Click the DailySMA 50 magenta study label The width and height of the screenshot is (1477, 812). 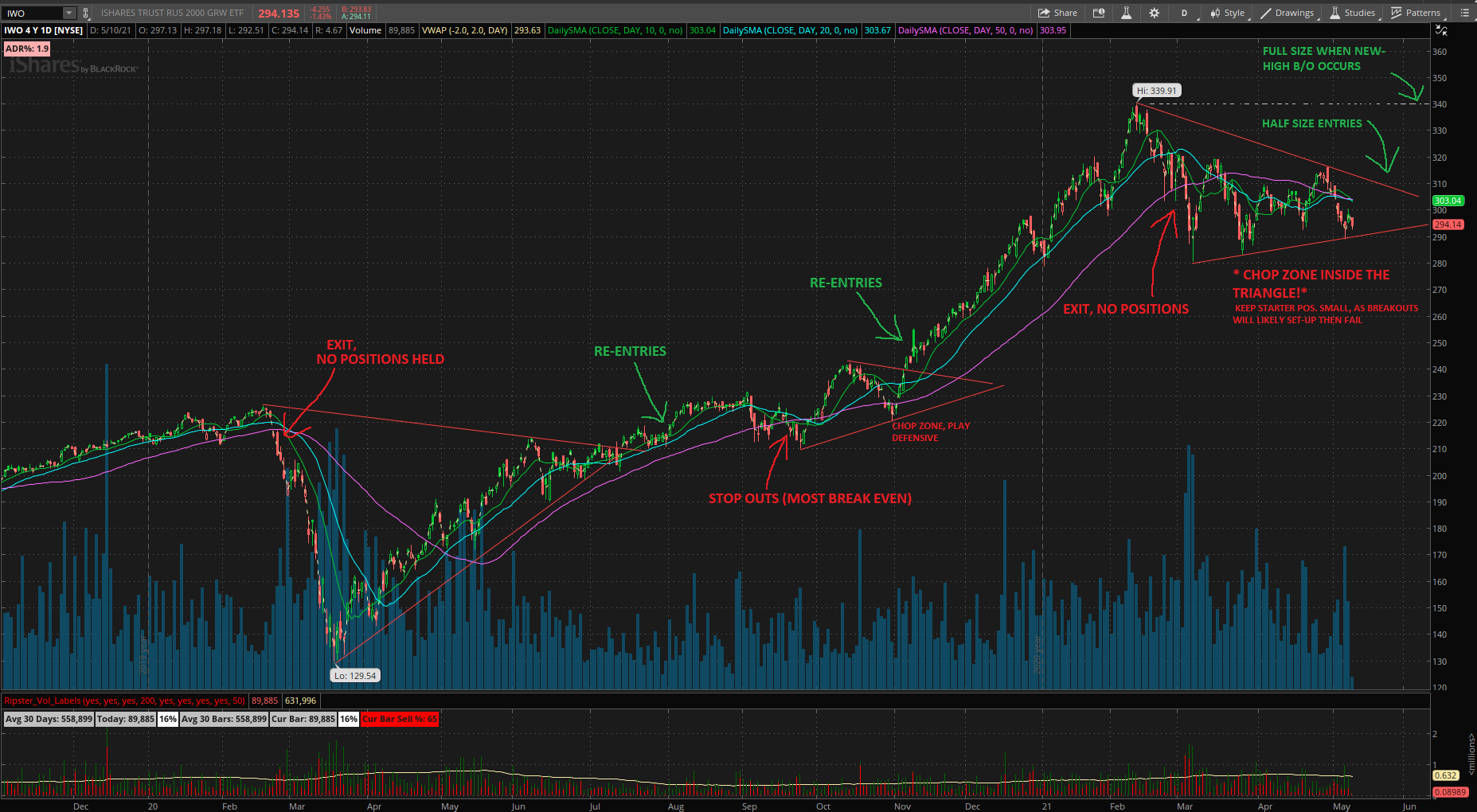click(965, 30)
